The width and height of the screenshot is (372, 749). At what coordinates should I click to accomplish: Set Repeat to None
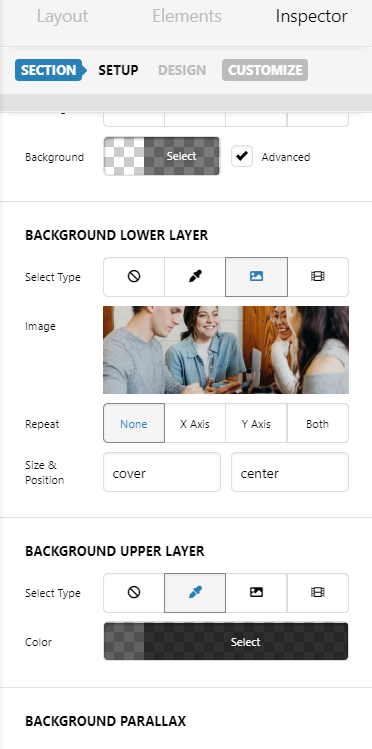(x=134, y=424)
